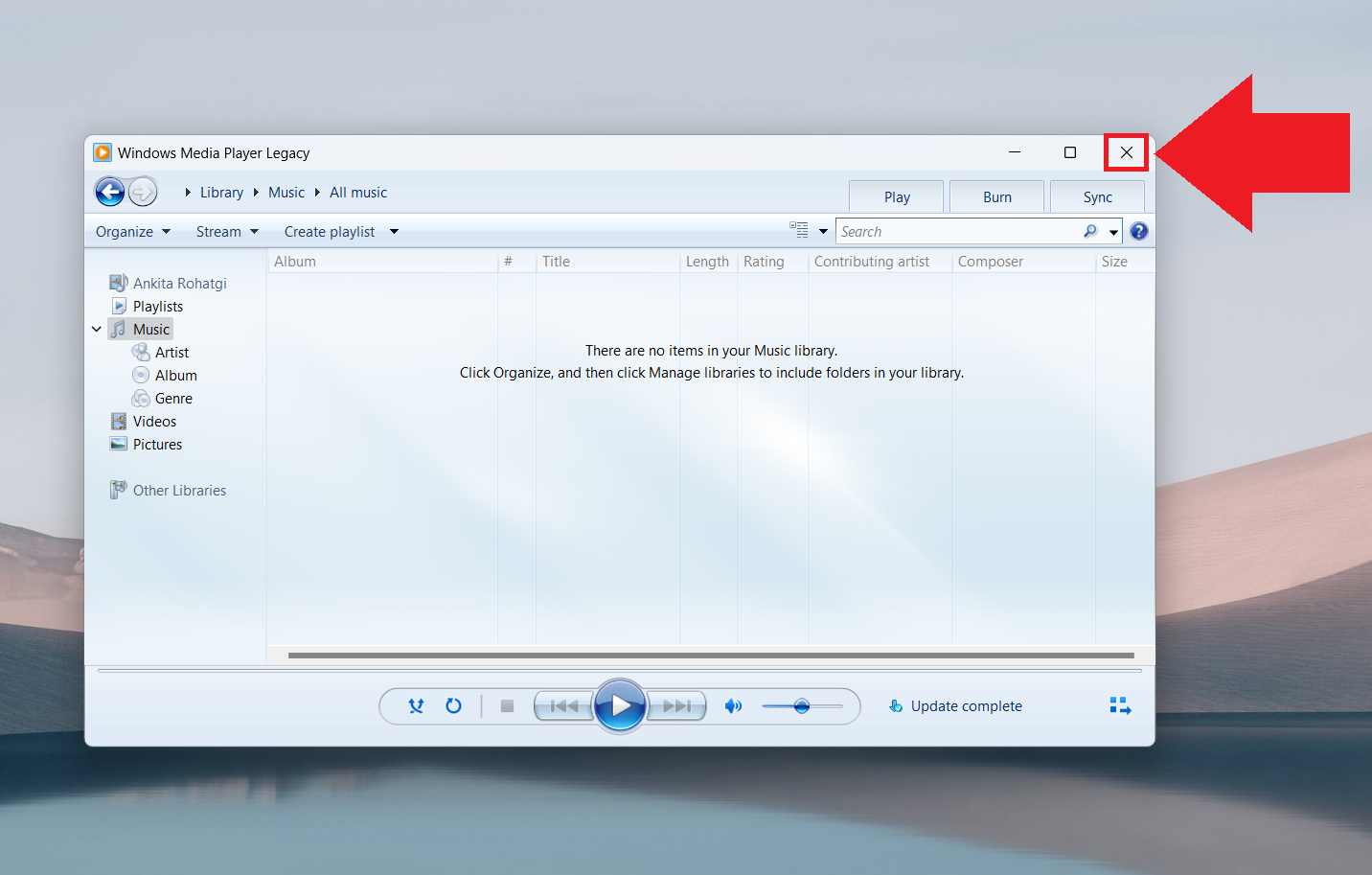The height and width of the screenshot is (875, 1372).
Task: Expand the Create playlist dropdown arrow
Action: pyautogui.click(x=393, y=231)
